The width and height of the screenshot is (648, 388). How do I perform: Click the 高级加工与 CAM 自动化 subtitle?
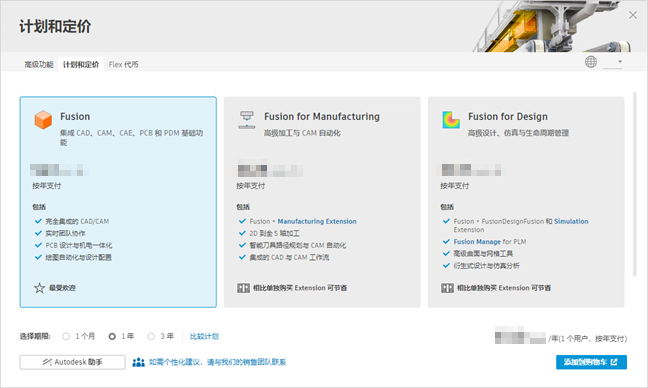tap(302, 133)
